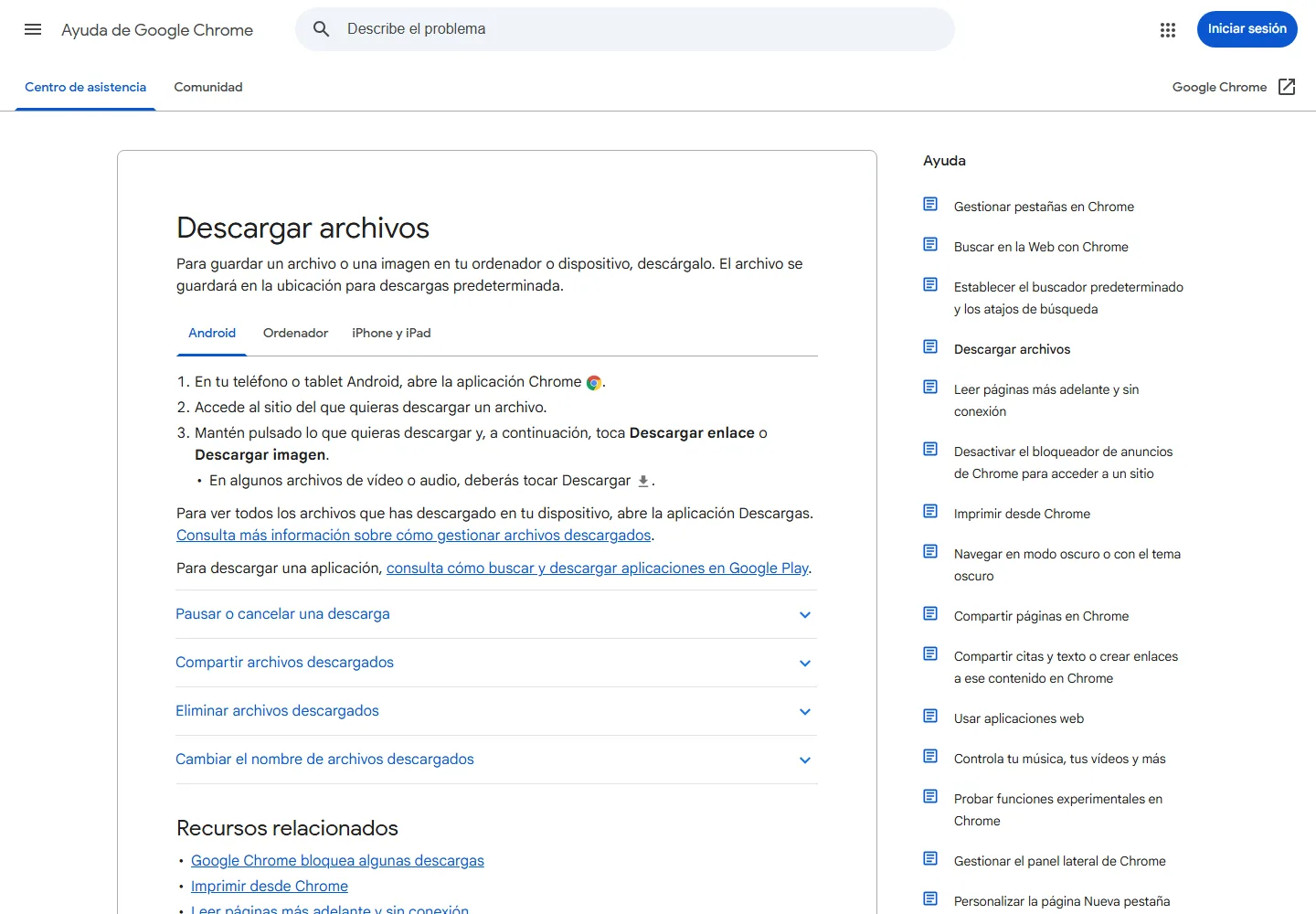1316x914 pixels.
Task: Switch to the iPhone y iPad tab
Action: coord(391,334)
